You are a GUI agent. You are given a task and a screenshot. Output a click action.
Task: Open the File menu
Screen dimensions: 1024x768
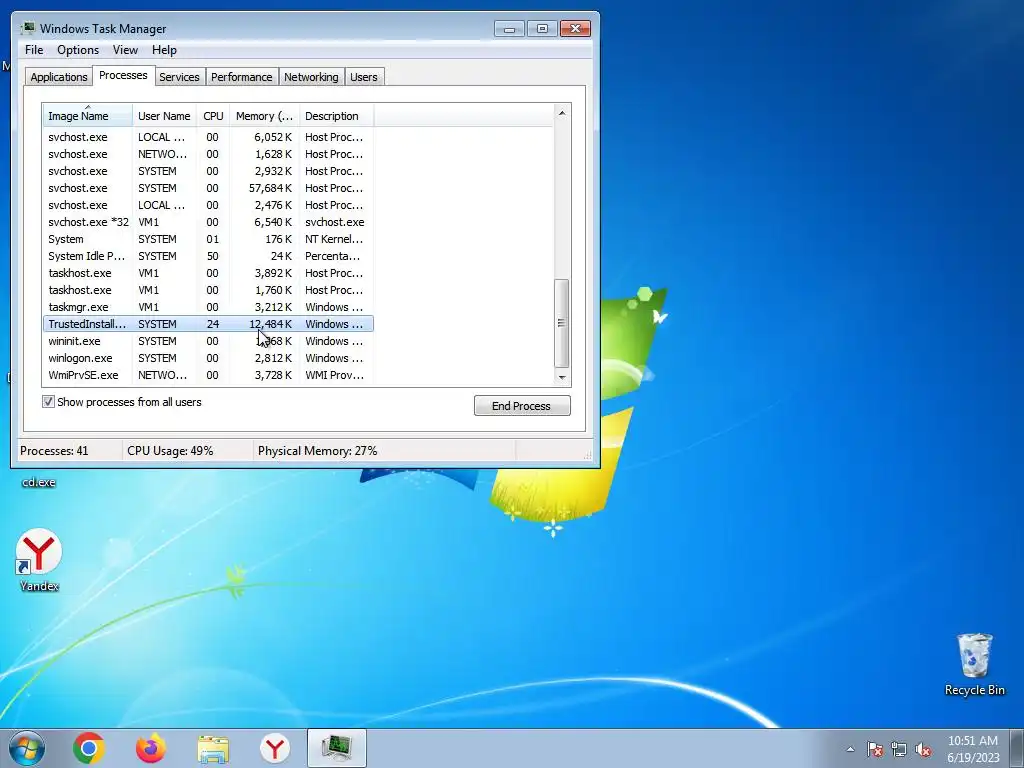34,50
